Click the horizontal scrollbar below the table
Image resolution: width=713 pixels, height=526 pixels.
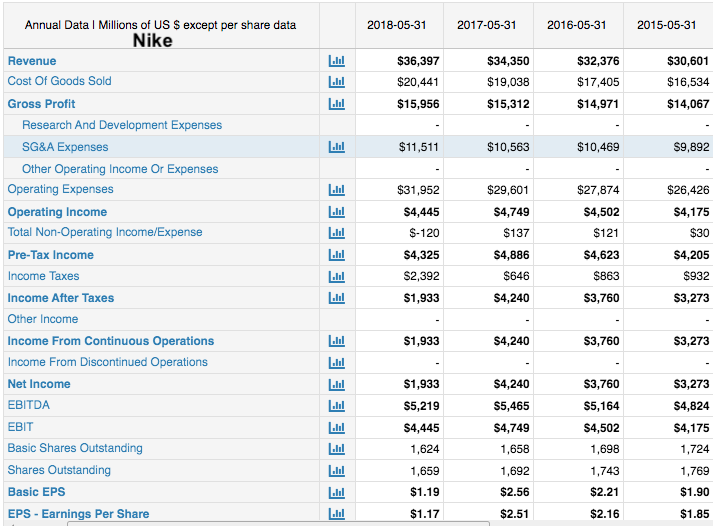(278, 524)
